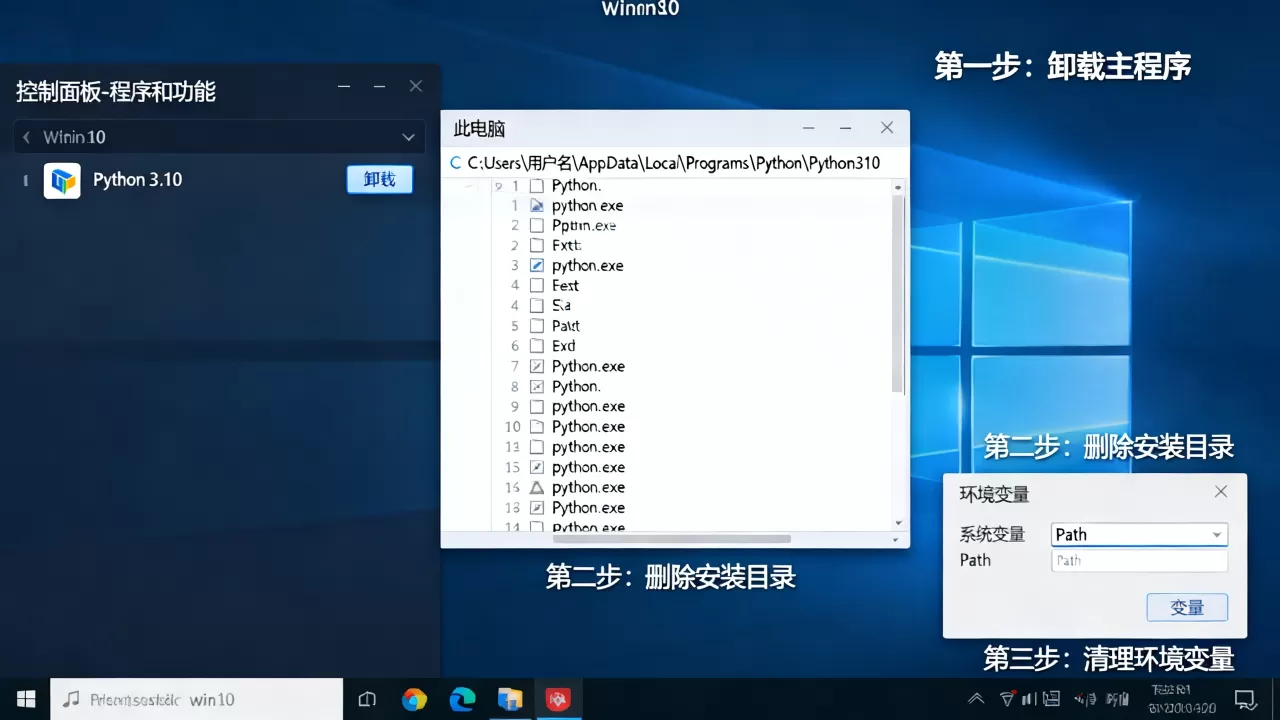
Task: Select the Patt item name
Action: (566, 326)
